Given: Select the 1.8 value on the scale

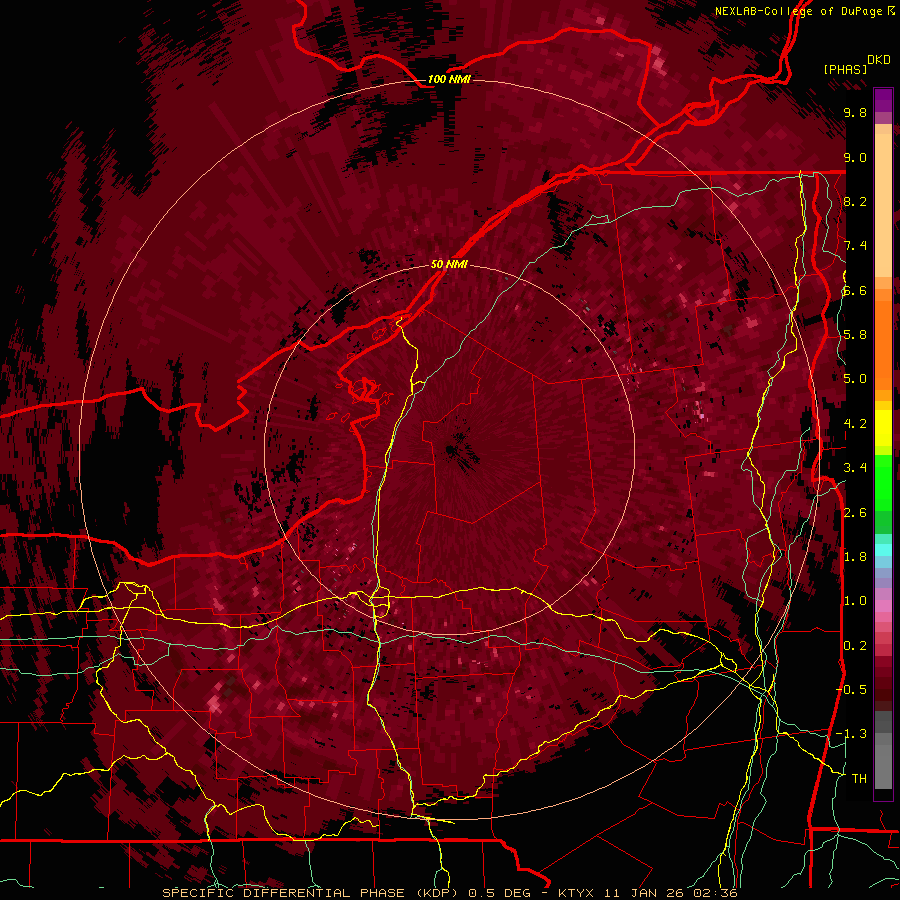Looking at the screenshot, I should tap(855, 556).
